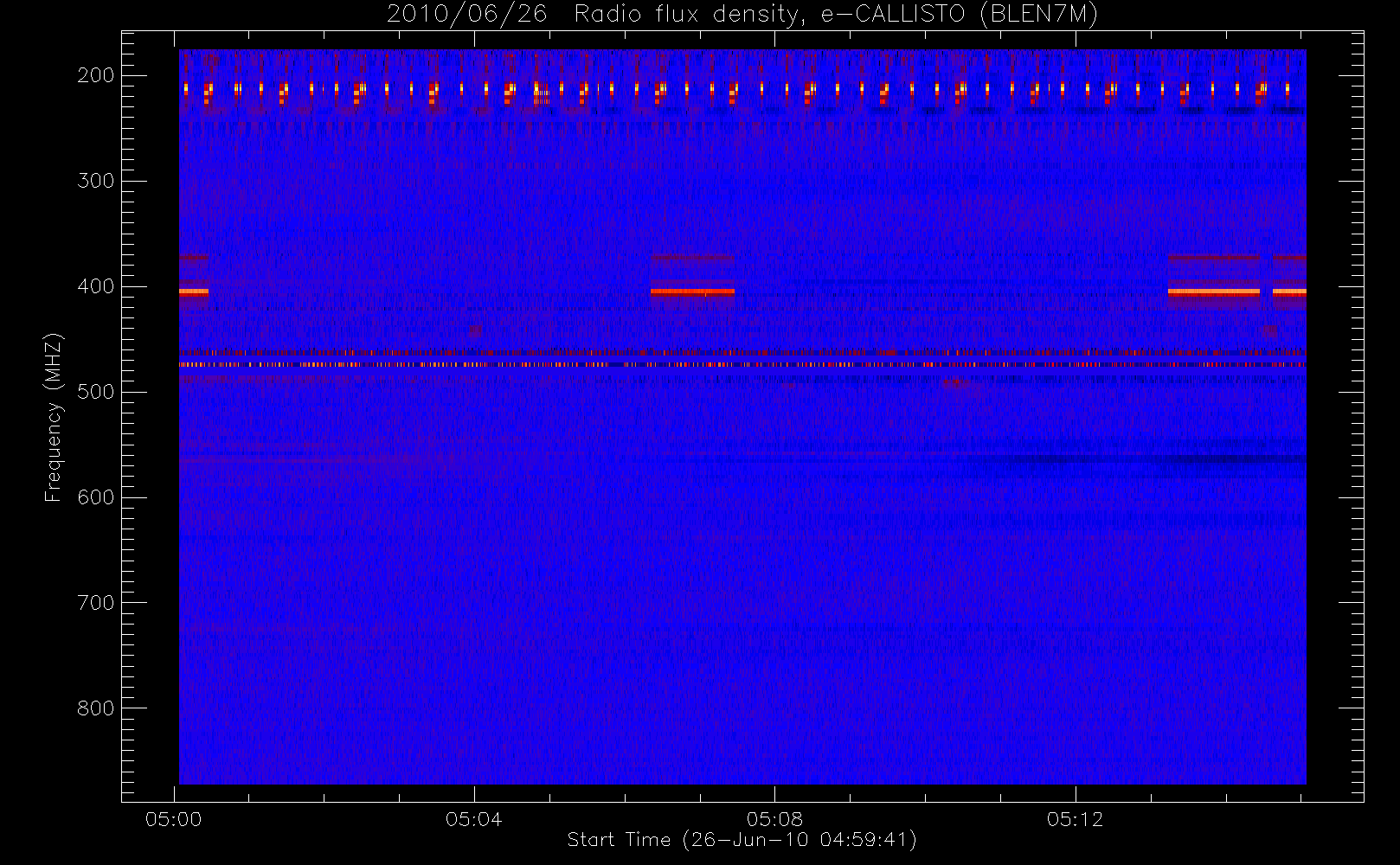Pick the 800 frequency tick label
1400x865 pixels.
96,708
